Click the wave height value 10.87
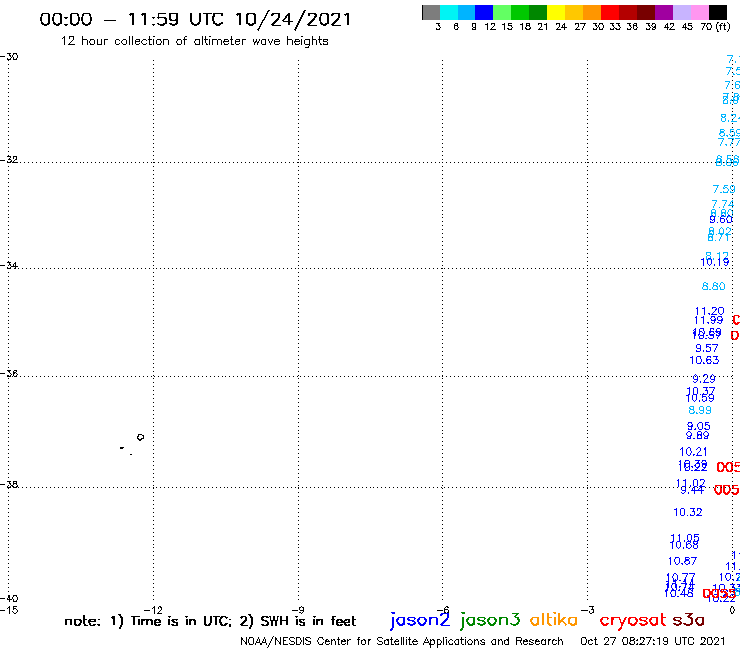 [x=682, y=561]
